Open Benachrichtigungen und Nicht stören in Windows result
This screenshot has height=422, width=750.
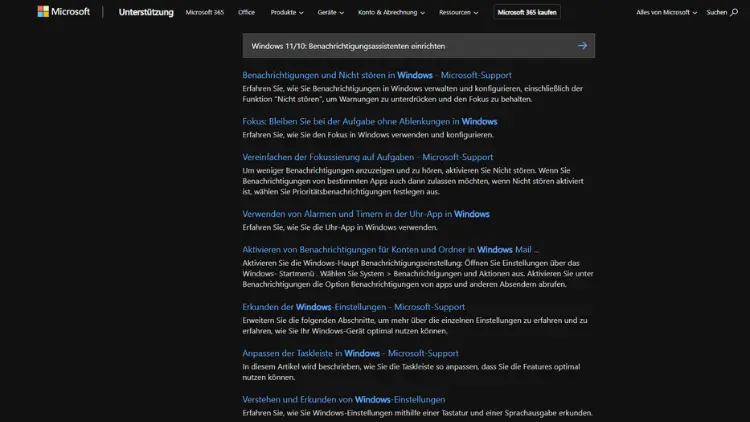point(377,75)
